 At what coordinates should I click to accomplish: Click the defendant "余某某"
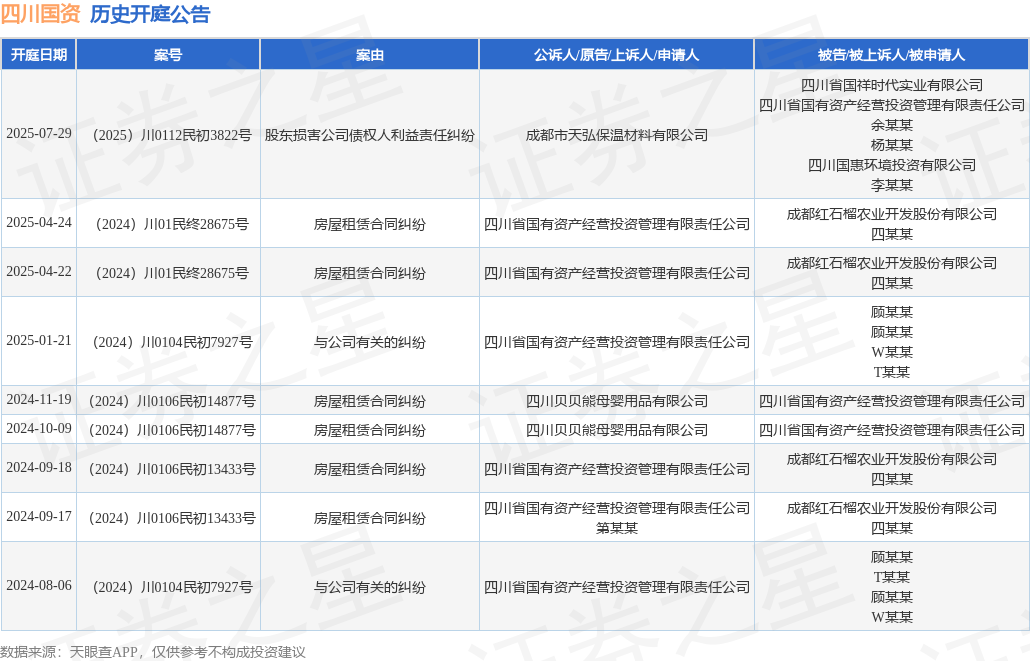tap(892, 125)
